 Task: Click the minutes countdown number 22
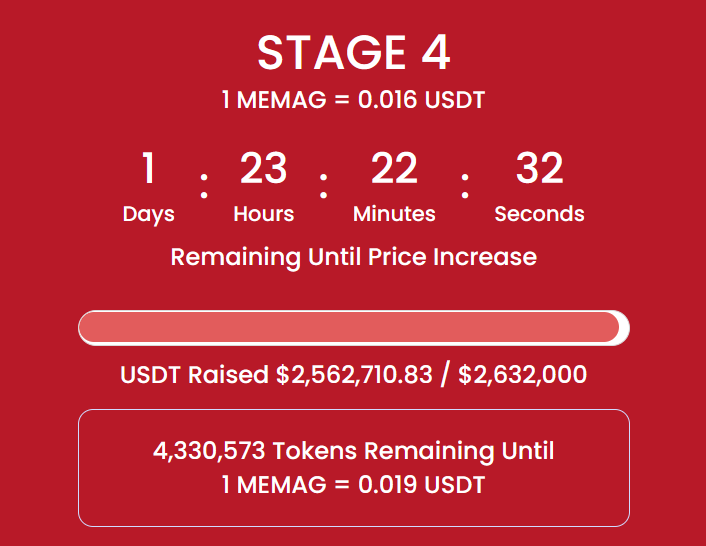pyautogui.click(x=394, y=168)
